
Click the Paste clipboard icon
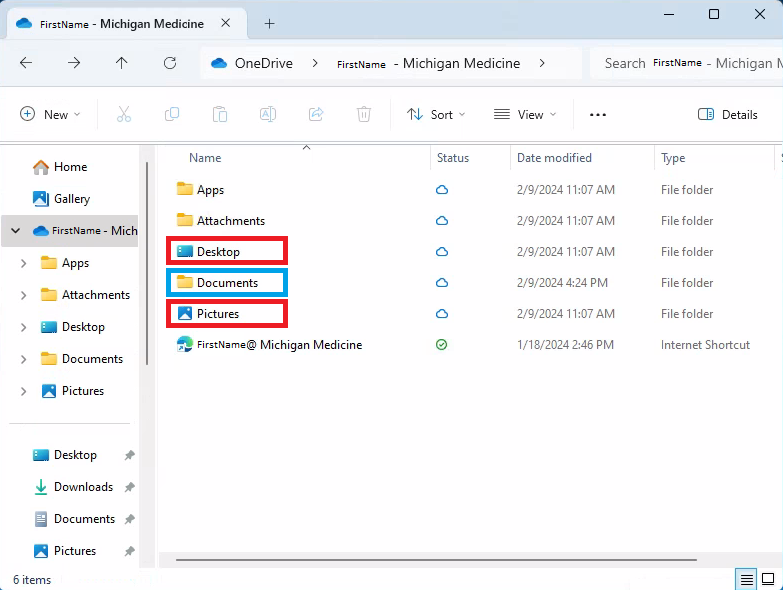220,115
